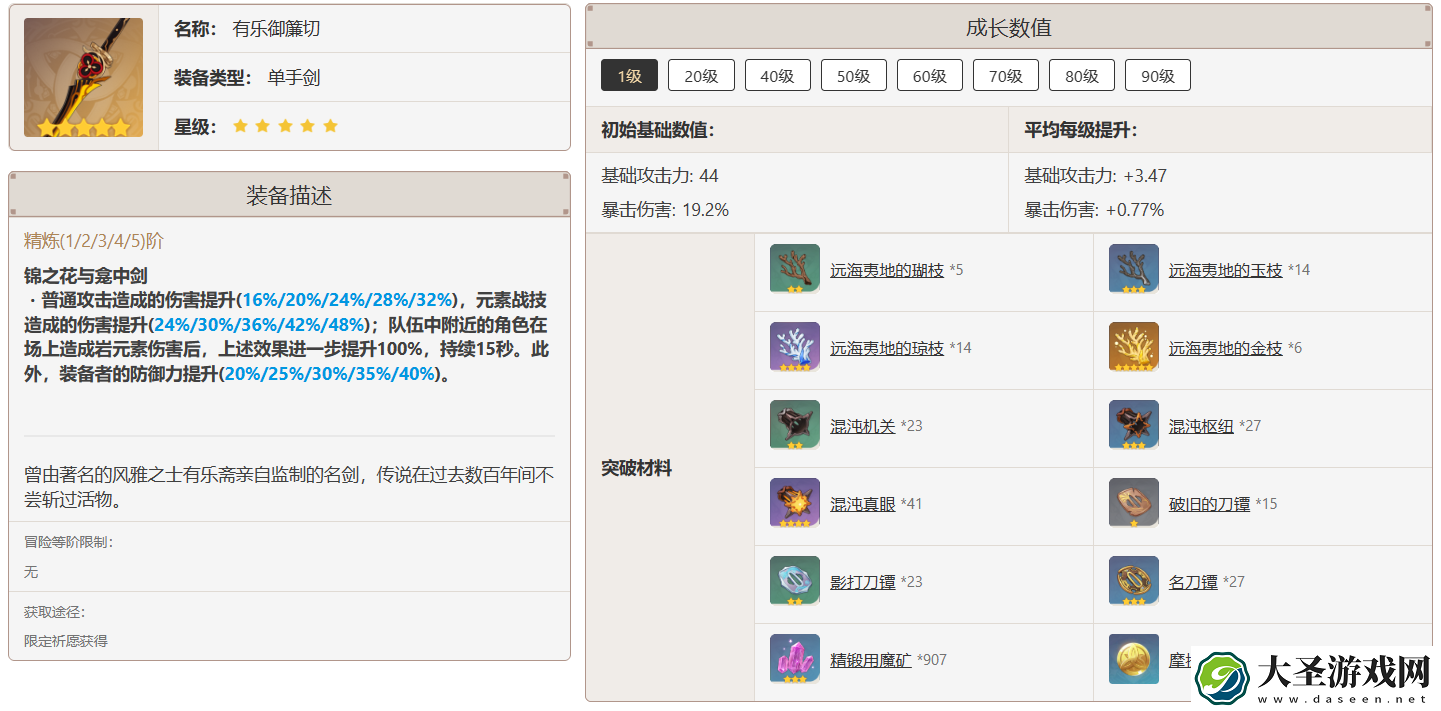Viewport: 1441px width, 711px height.
Task: Open the 远海夷地的琼枝 link
Action: point(887,348)
